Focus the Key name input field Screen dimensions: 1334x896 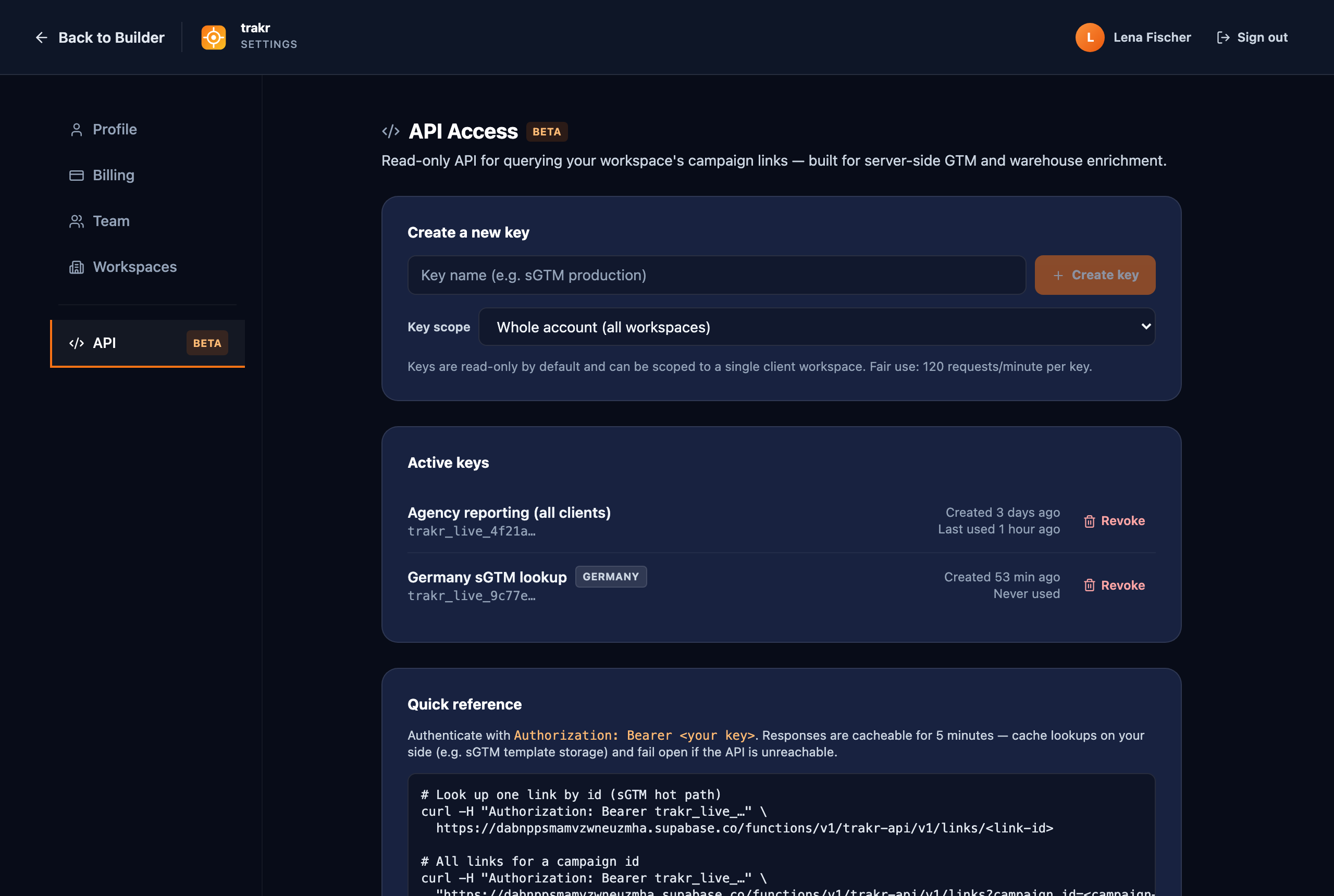[717, 276]
